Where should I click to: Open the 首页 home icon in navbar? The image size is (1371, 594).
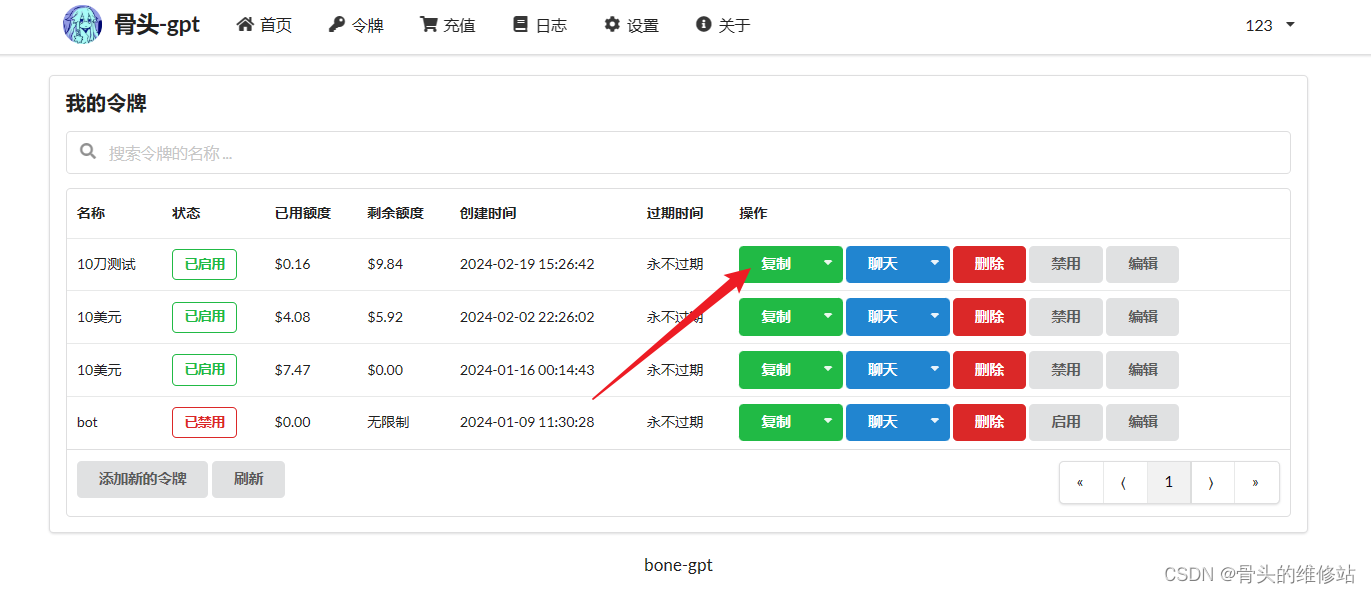point(263,25)
